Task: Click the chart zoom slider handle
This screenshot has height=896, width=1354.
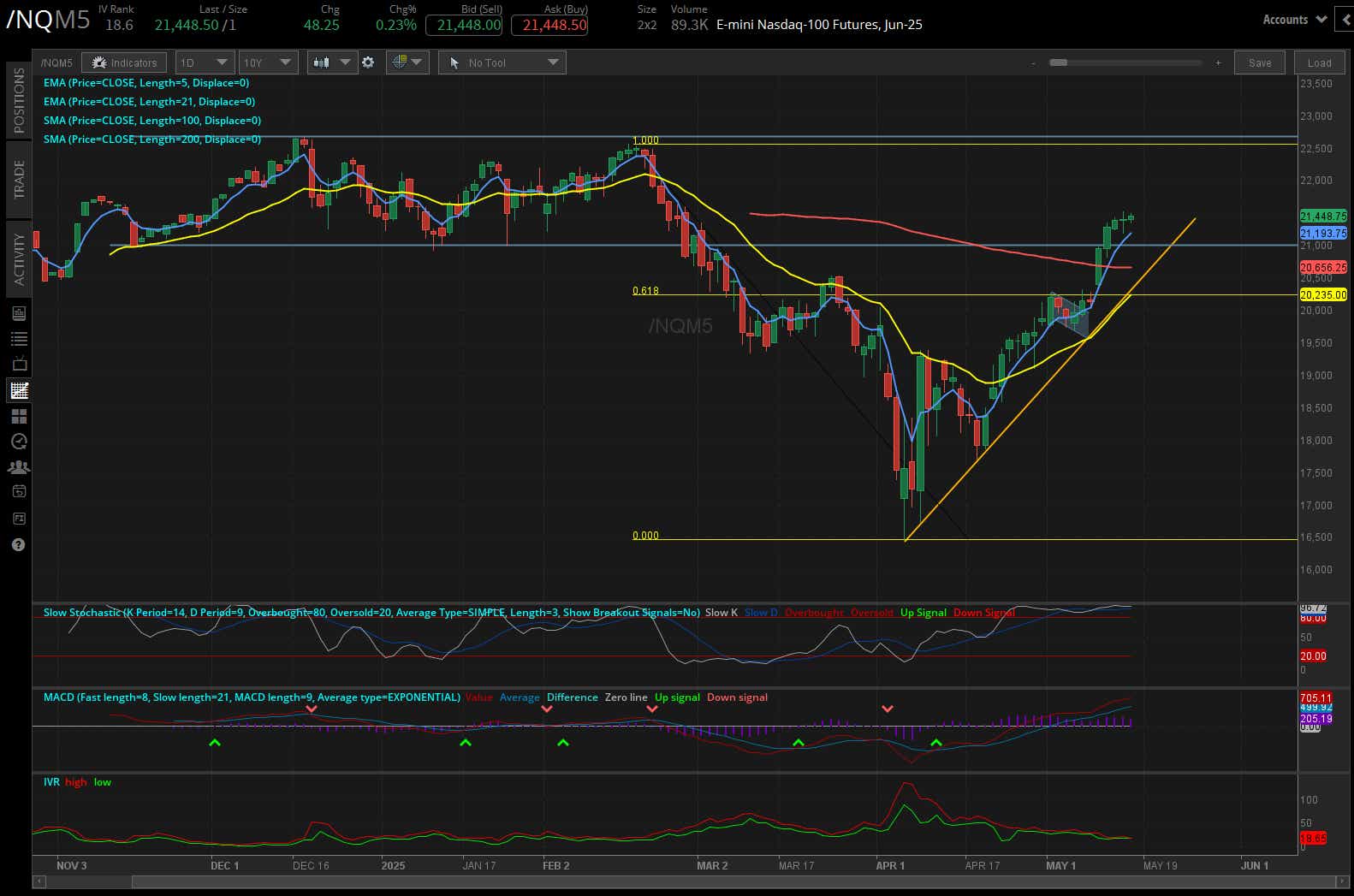Action: [x=1059, y=62]
